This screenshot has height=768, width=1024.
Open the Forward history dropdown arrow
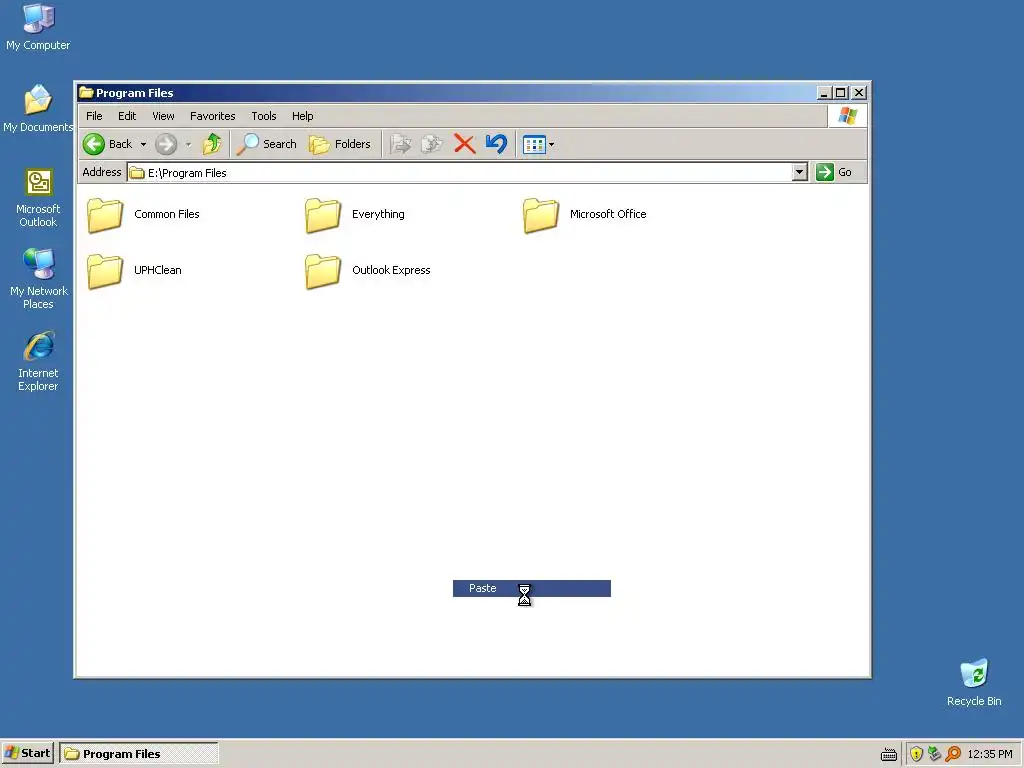[x=188, y=145]
